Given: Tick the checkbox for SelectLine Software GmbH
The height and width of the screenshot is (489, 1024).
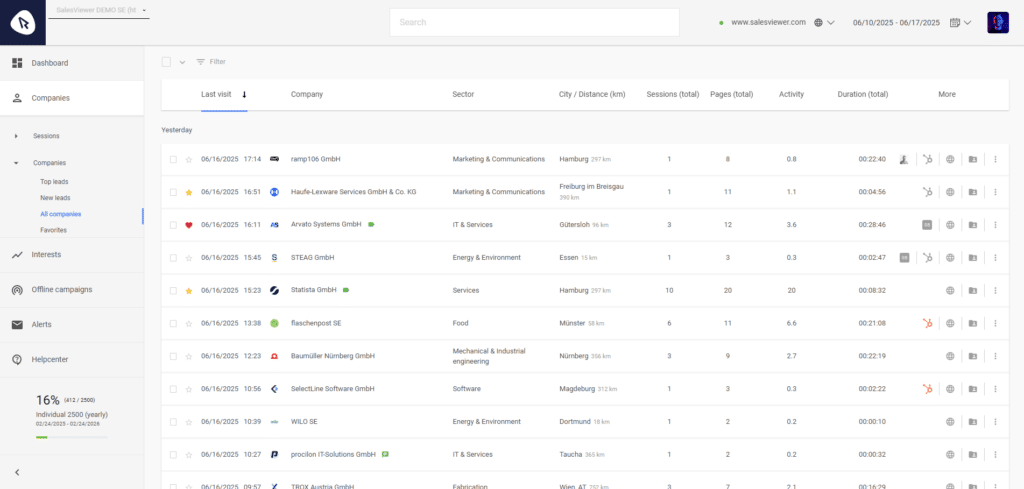Looking at the screenshot, I should click(173, 388).
